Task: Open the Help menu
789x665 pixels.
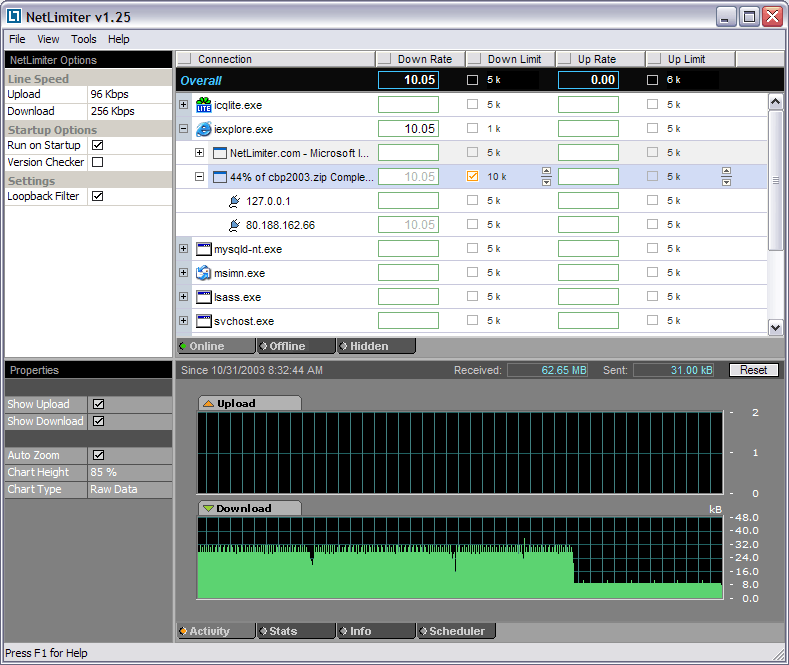Action: pyautogui.click(x=119, y=39)
